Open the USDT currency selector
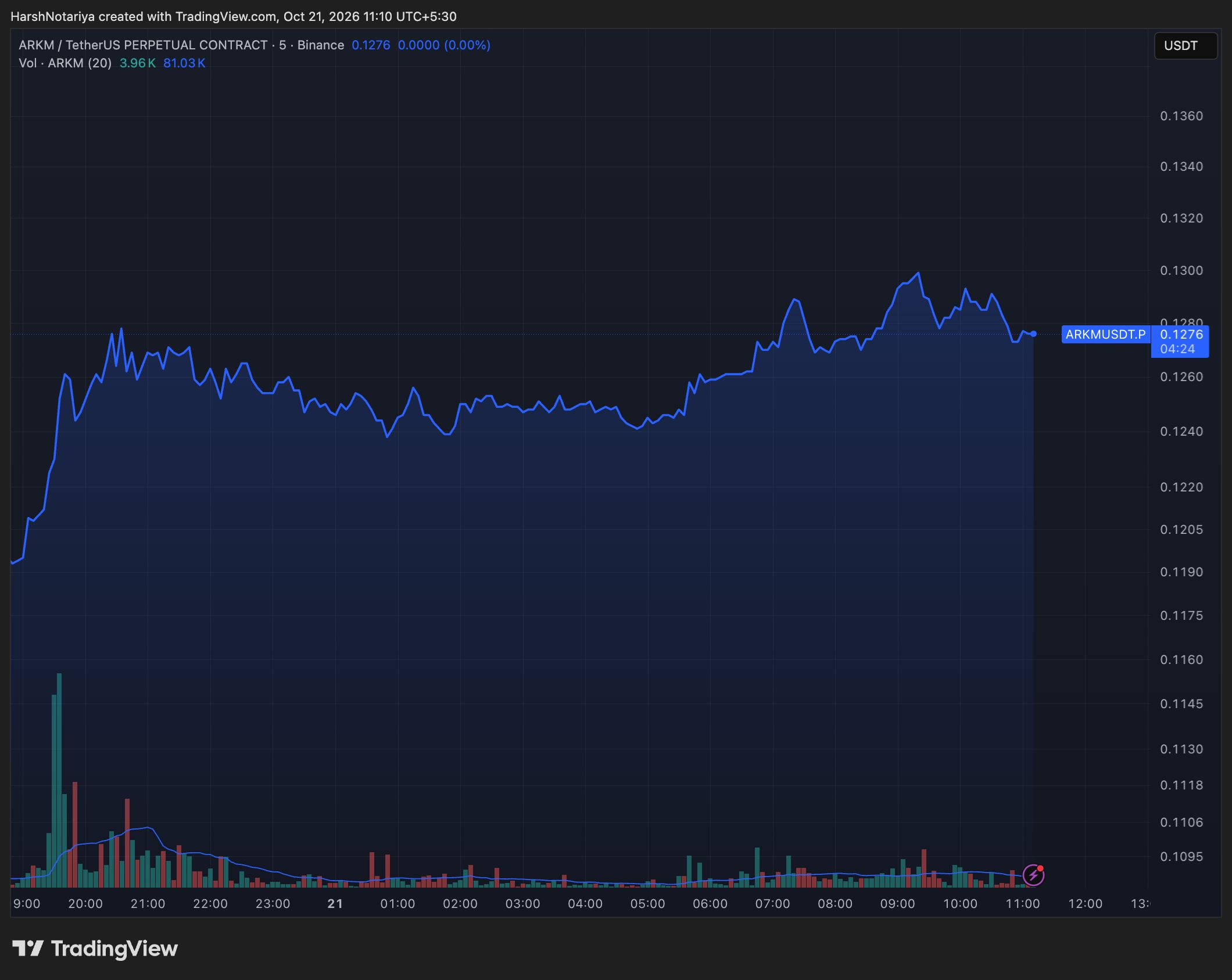The image size is (1232, 980). [x=1186, y=45]
